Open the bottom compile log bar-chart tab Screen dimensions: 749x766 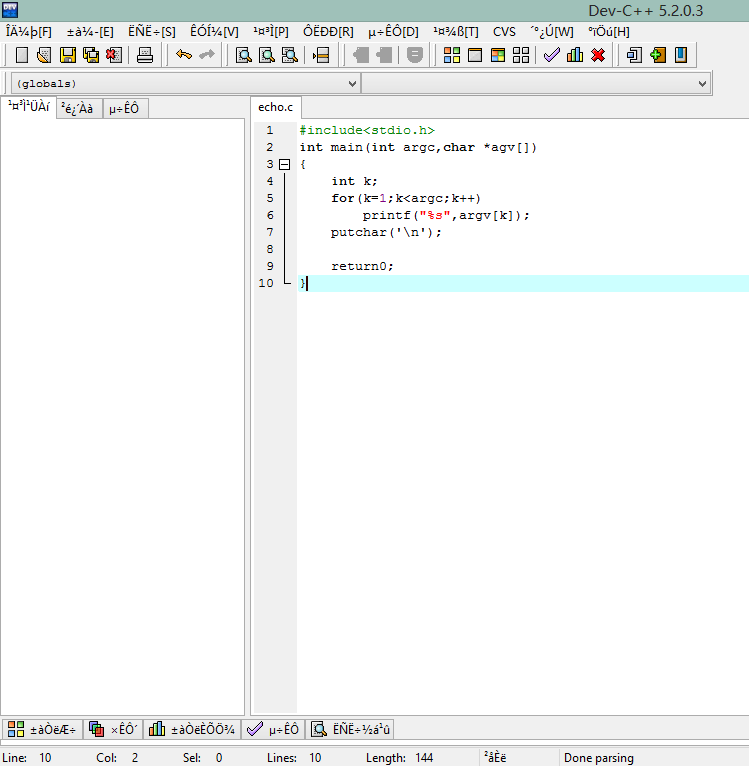pyautogui.click(x=192, y=729)
